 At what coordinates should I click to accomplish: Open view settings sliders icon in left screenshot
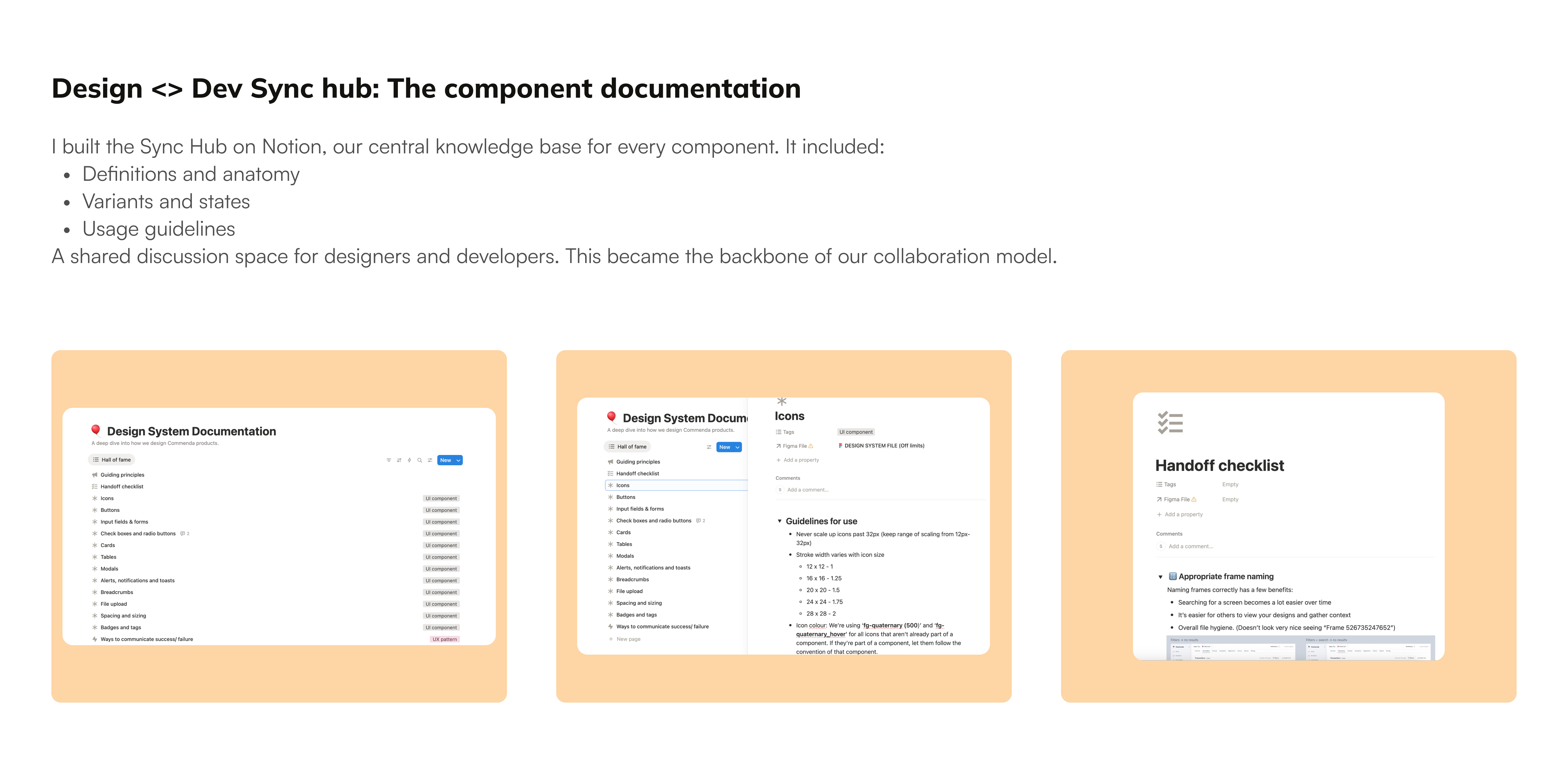[x=430, y=460]
